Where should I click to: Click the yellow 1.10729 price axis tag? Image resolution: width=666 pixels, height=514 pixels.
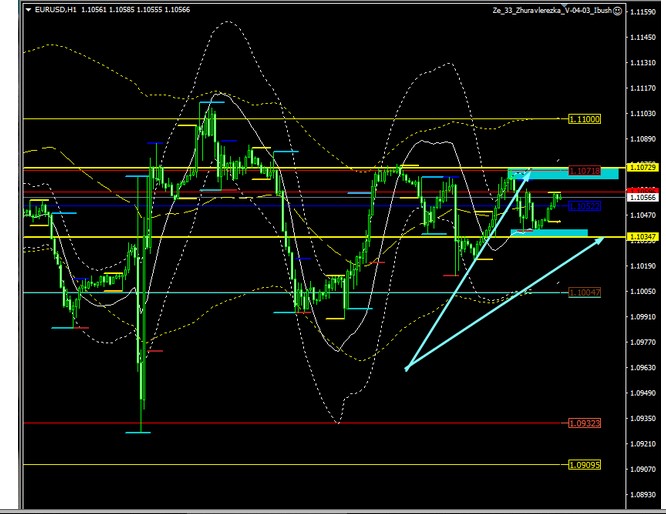tap(641, 167)
